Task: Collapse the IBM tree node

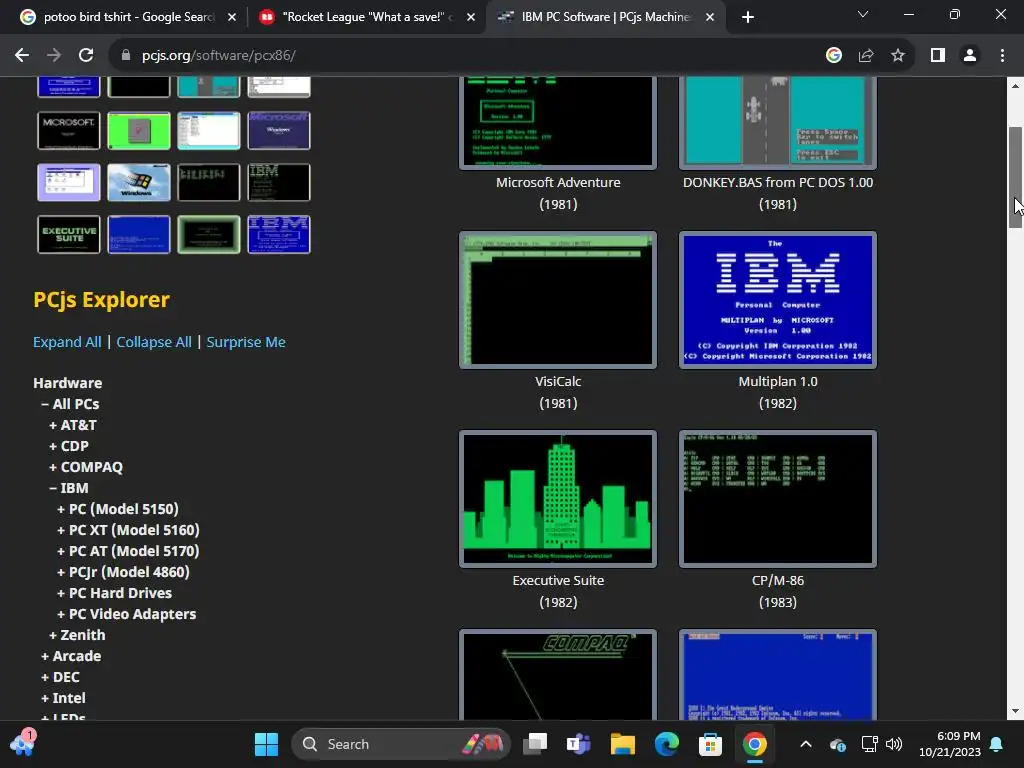Action: click(x=69, y=487)
